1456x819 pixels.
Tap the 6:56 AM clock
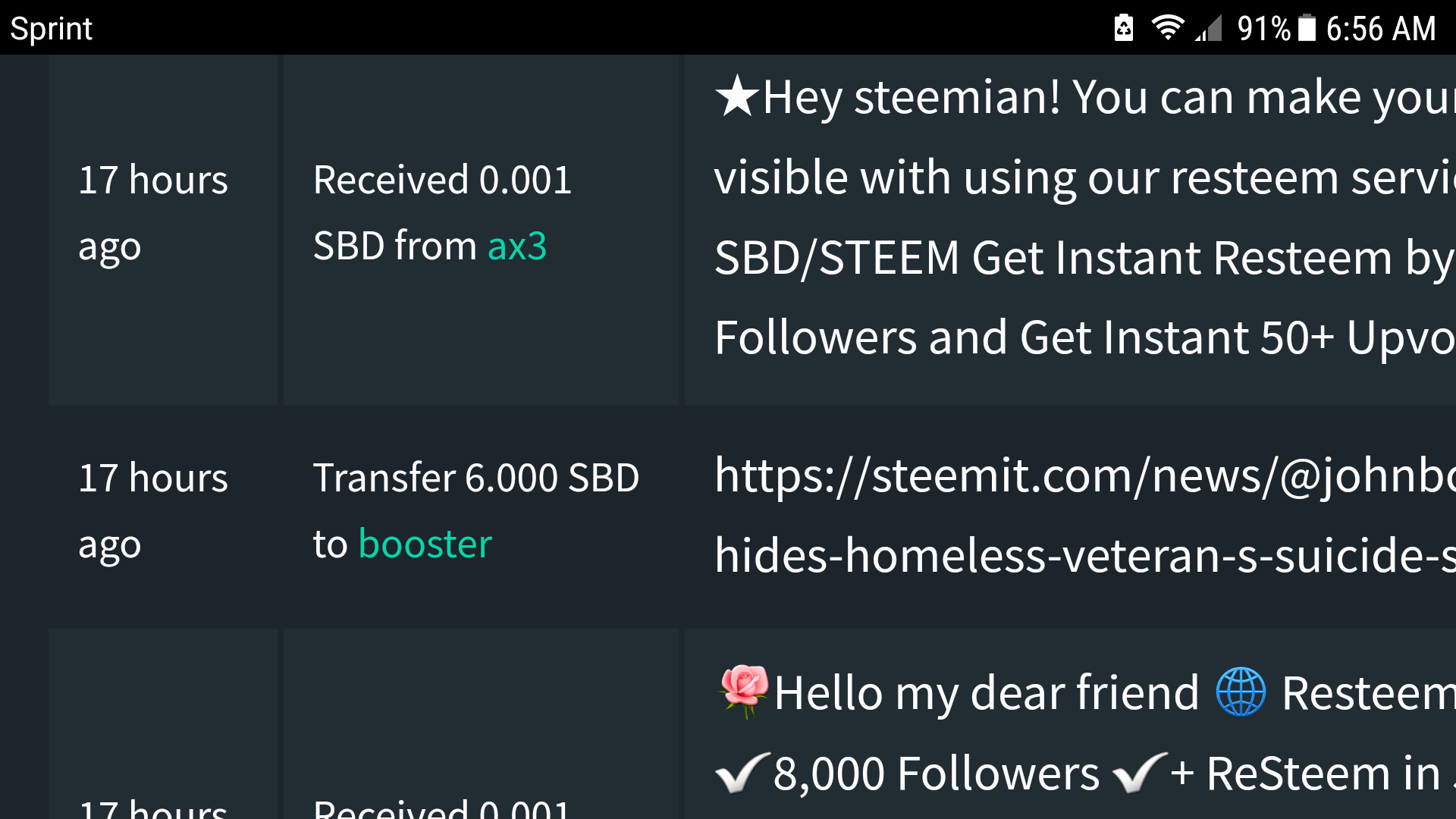[x=1380, y=29]
